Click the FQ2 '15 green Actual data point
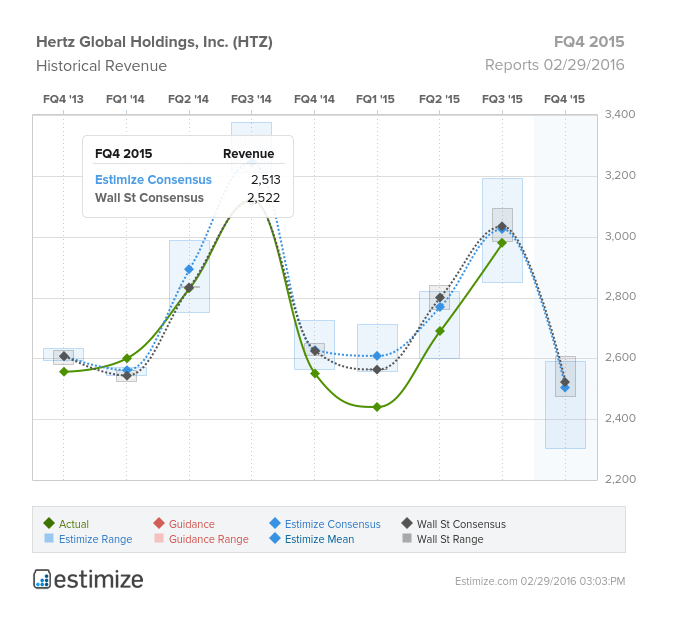This screenshot has height=620, width=675. [x=440, y=331]
